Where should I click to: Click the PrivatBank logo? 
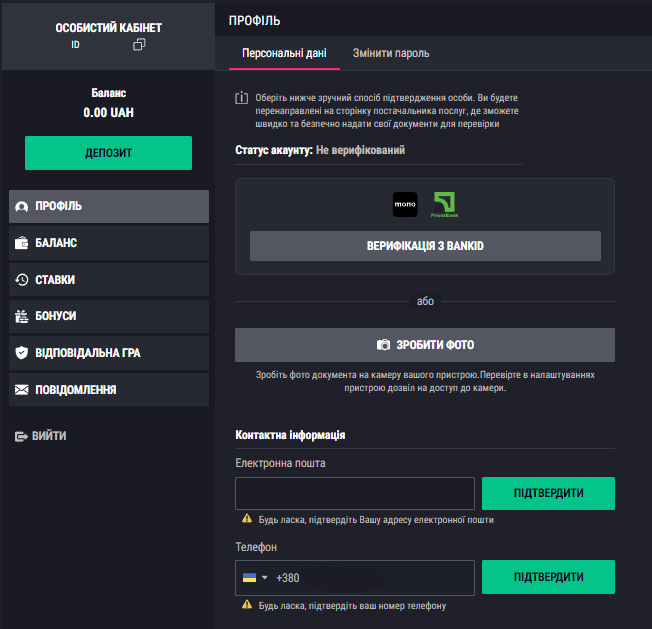(444, 205)
